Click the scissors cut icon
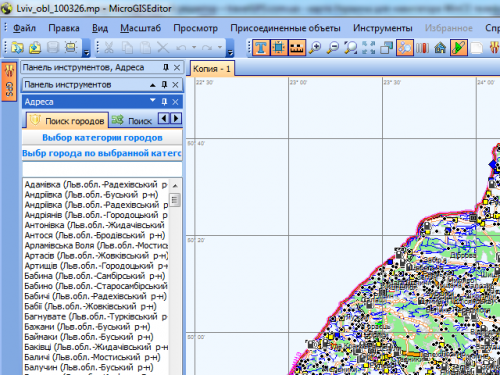This screenshot has height=375, width=500. click(109, 48)
